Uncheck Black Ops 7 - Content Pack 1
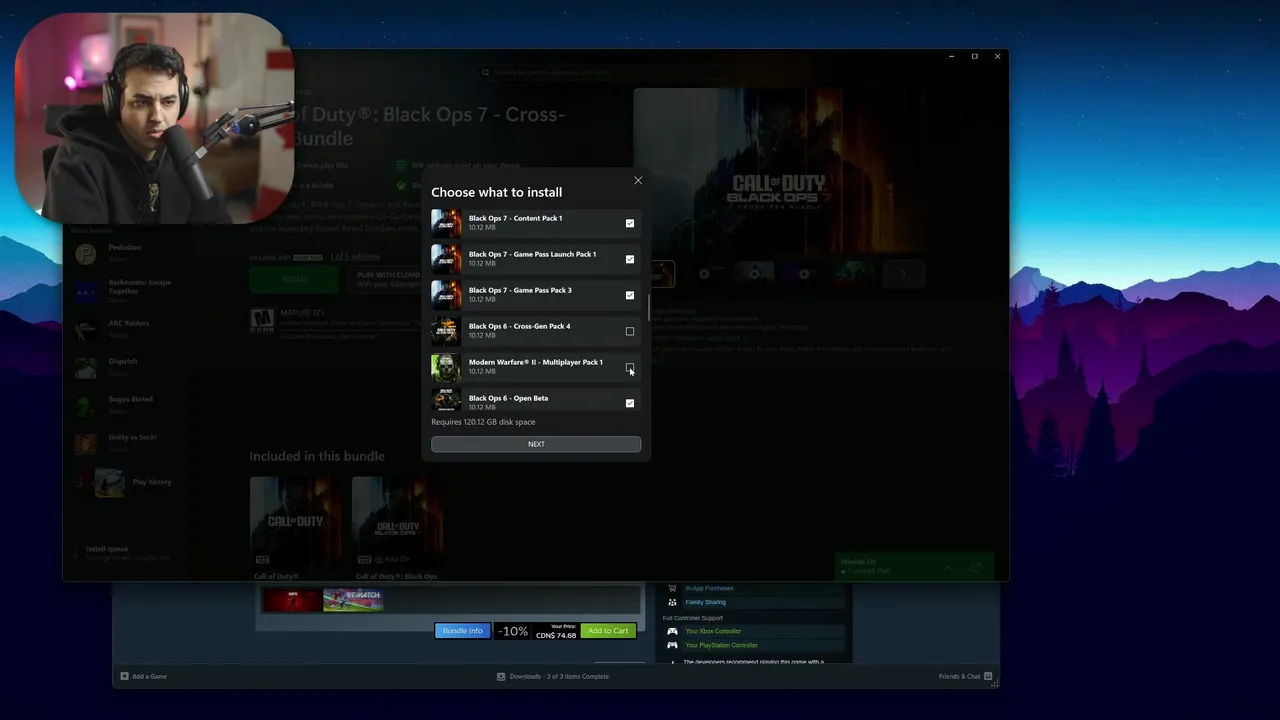The image size is (1280, 720). 630,223
